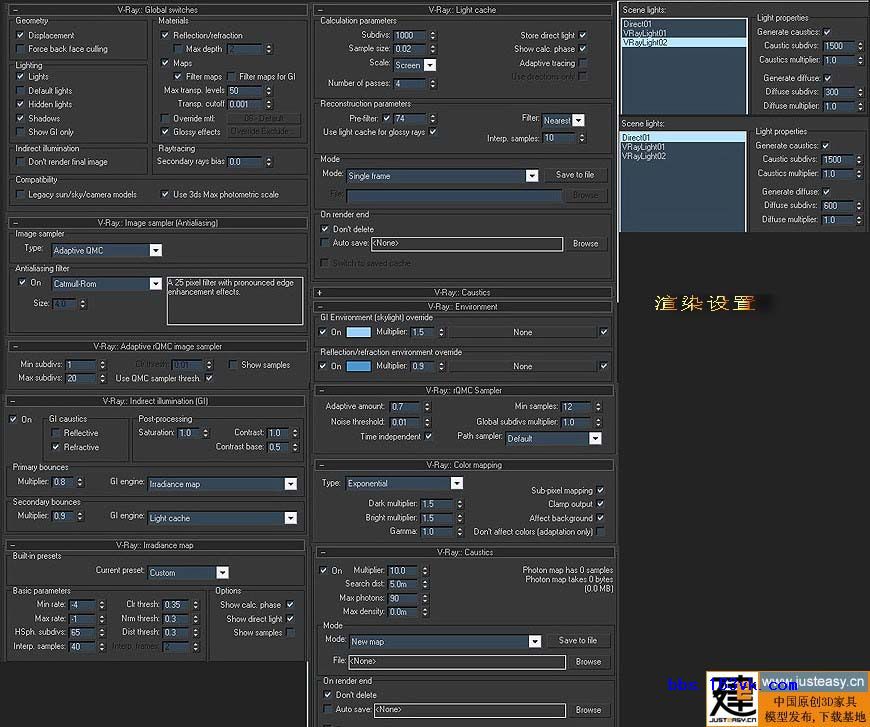This screenshot has height=727, width=870.
Task: Click Light cache Subdivs field
Action: click(x=409, y=35)
